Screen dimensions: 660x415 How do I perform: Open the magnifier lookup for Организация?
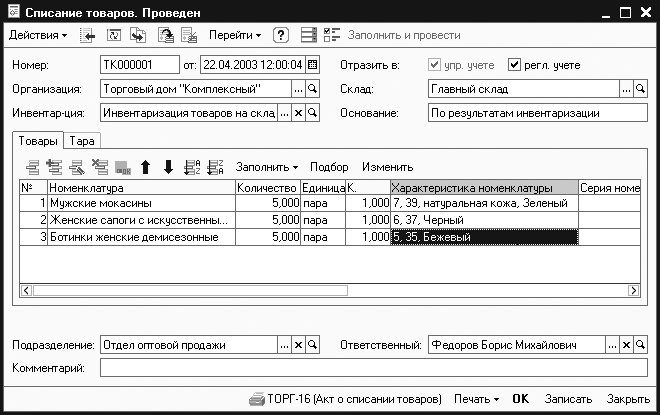(x=312, y=90)
